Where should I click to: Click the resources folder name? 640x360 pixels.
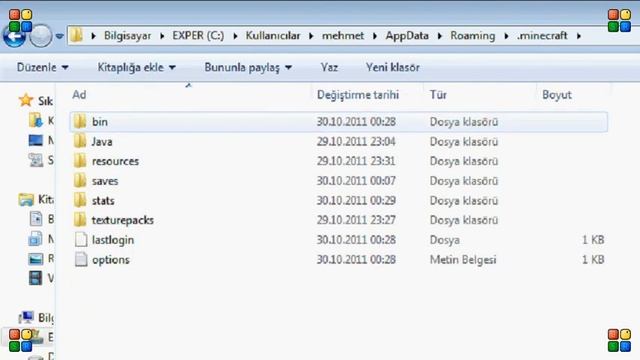pyautogui.click(x=115, y=161)
